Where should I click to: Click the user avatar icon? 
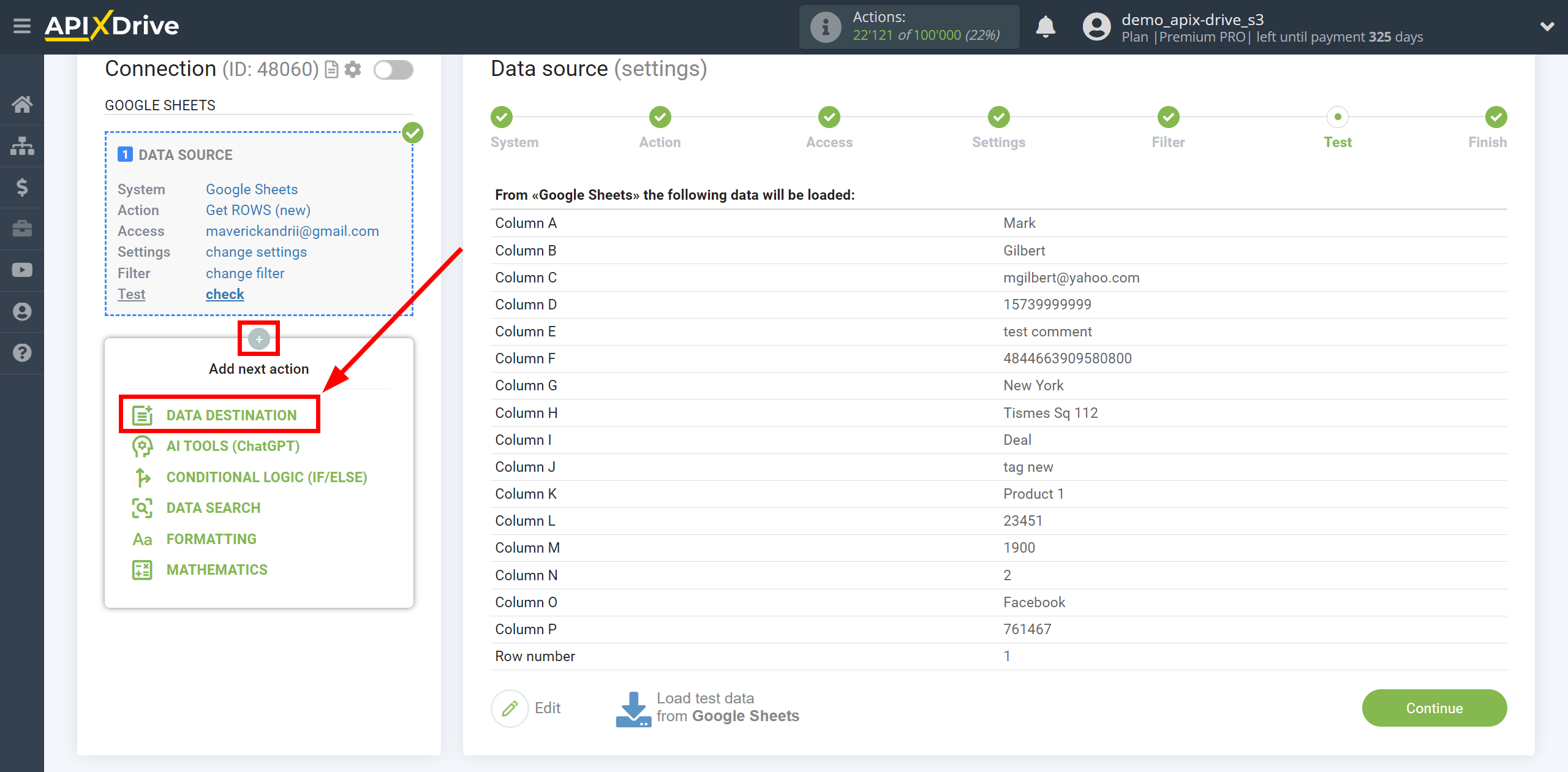coord(1096,27)
